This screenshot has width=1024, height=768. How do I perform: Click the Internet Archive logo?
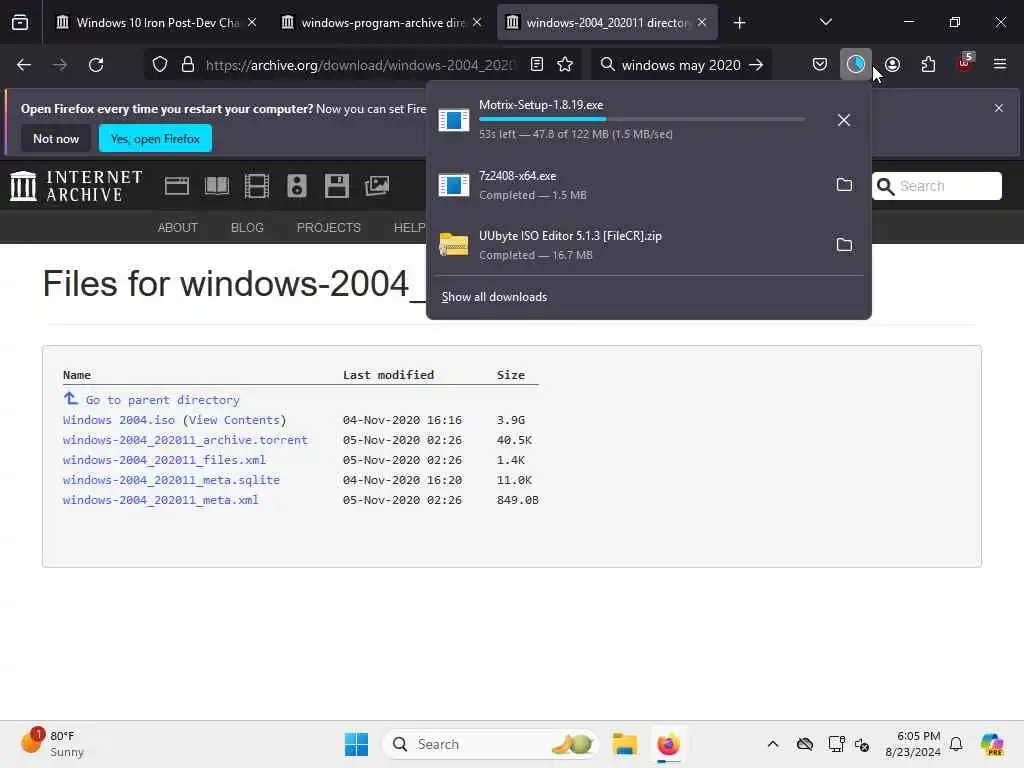76,186
